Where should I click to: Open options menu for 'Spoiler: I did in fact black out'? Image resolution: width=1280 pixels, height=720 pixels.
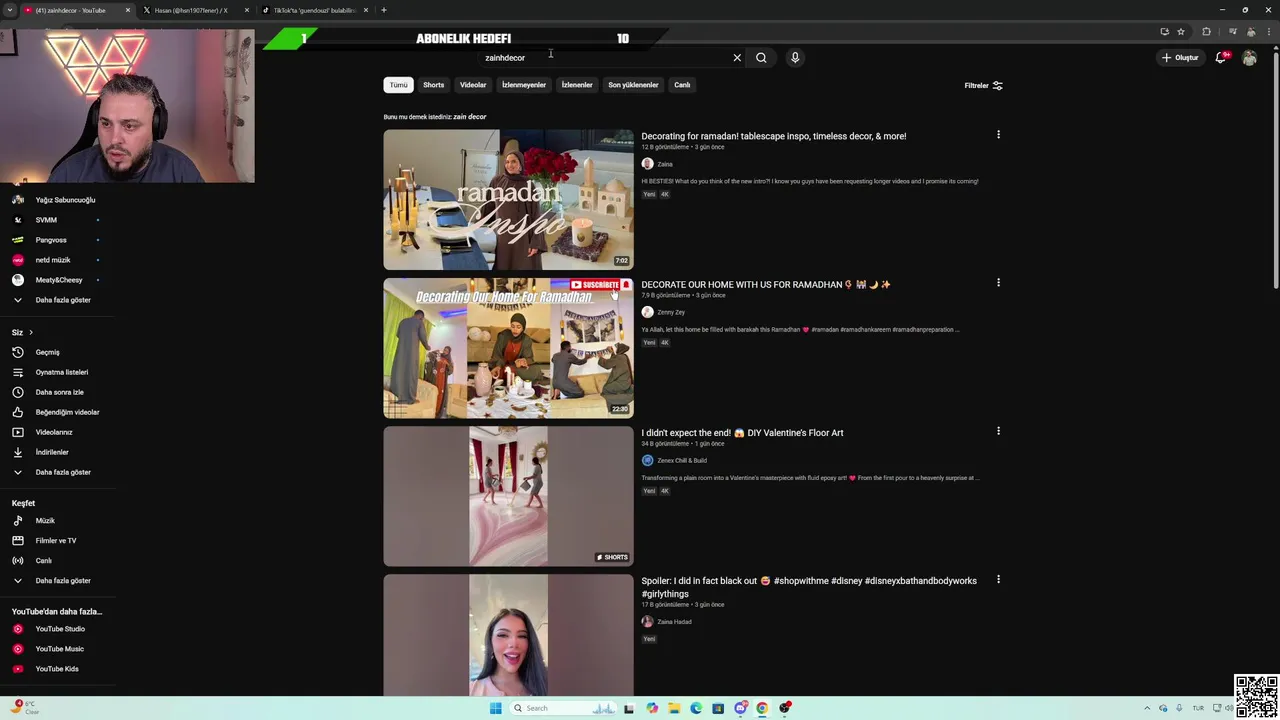tap(998, 579)
